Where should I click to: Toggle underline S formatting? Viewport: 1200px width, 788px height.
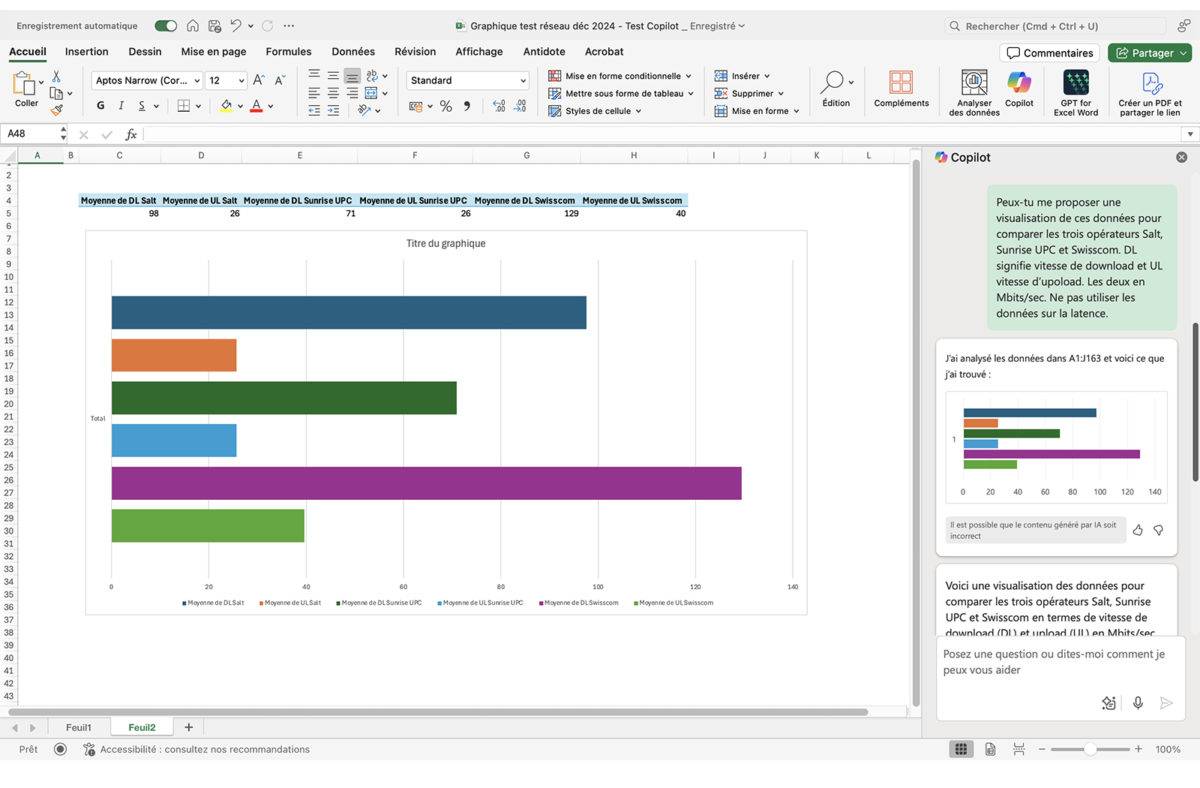[142, 105]
